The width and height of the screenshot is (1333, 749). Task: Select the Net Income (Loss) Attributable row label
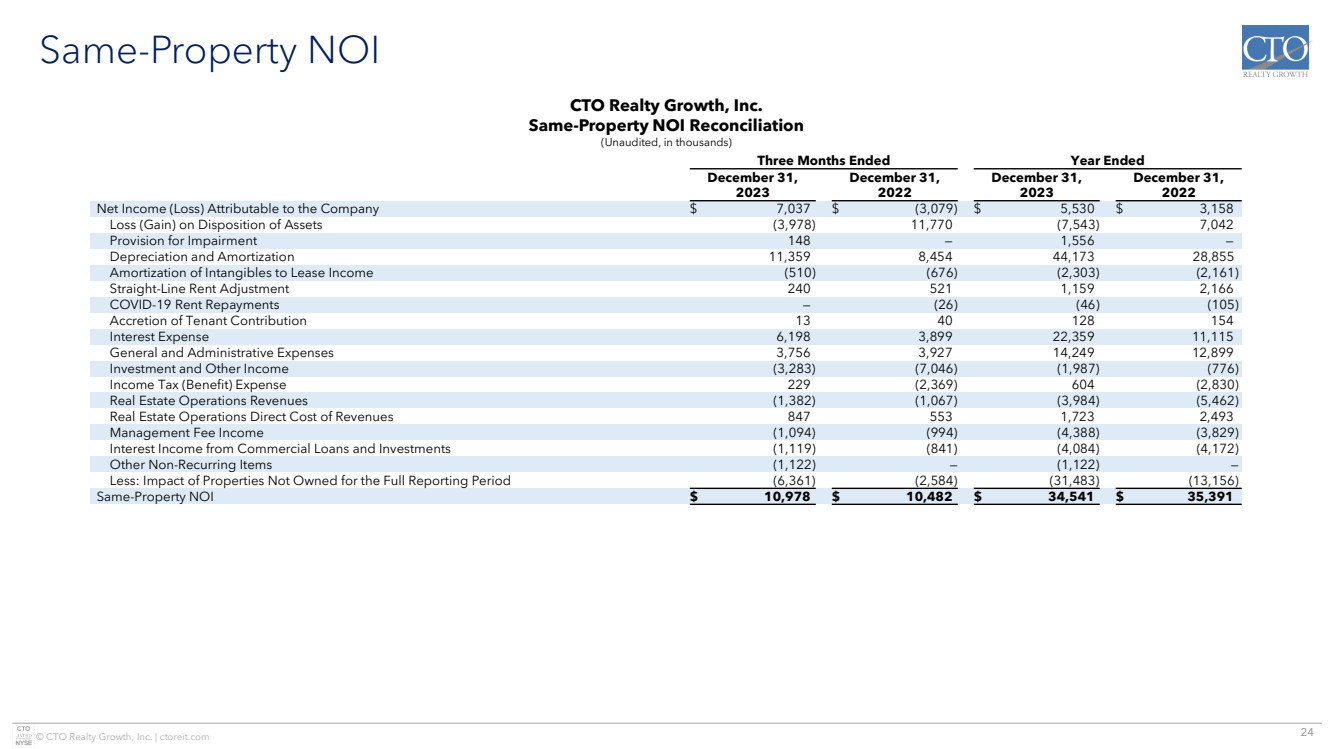coord(238,209)
